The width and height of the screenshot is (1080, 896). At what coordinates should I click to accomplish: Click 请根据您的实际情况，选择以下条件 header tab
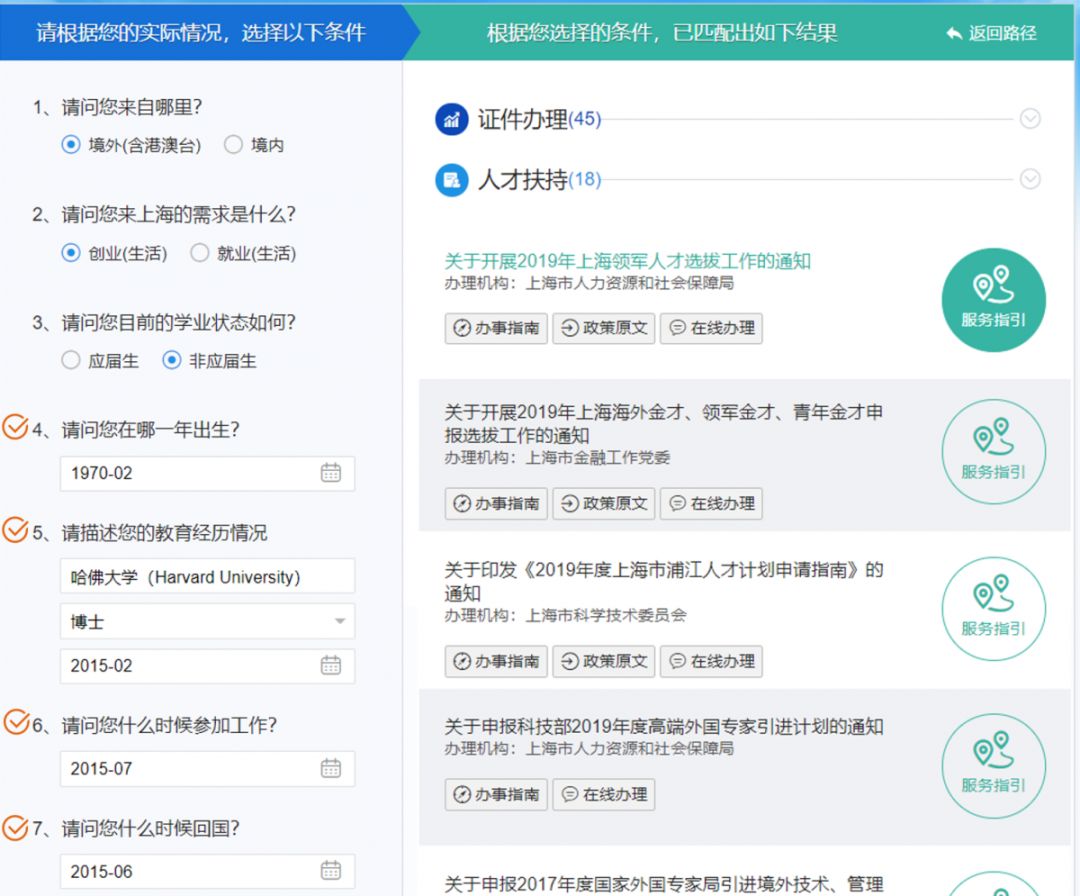pyautogui.click(x=201, y=32)
